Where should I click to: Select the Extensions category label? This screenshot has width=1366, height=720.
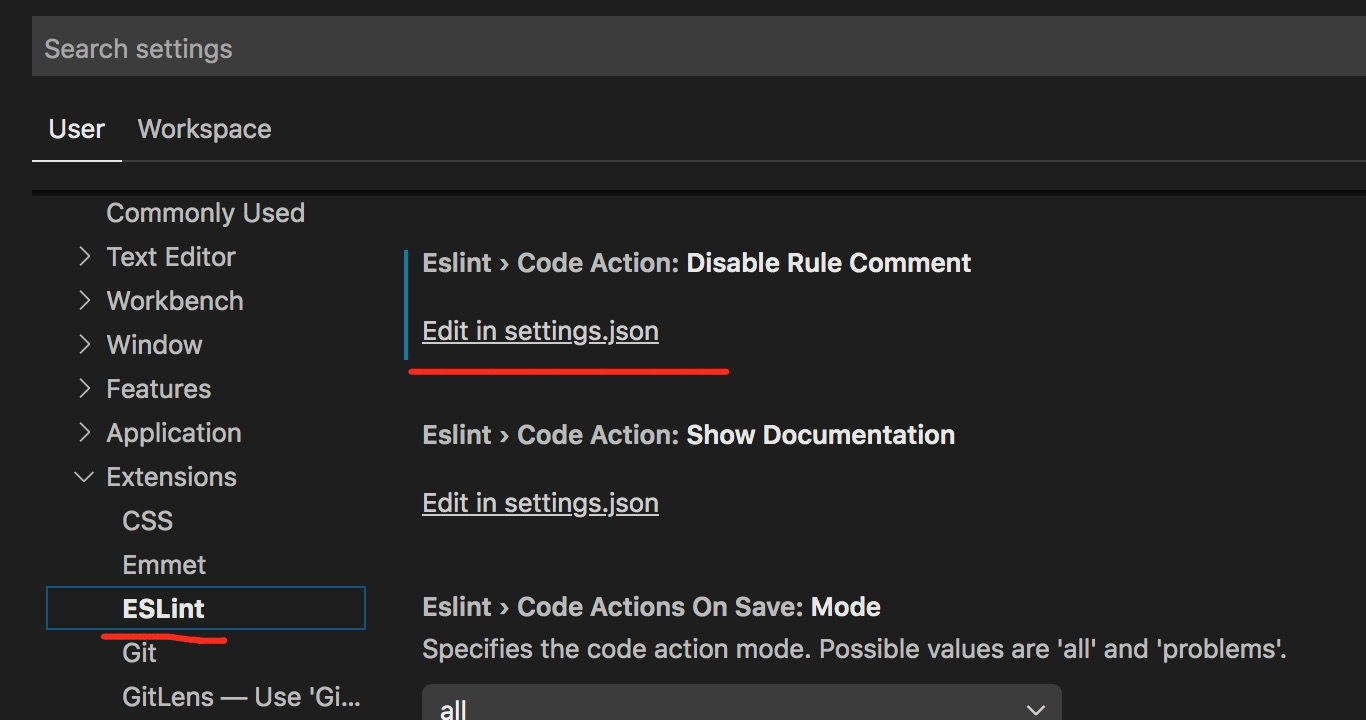pyautogui.click(x=171, y=477)
